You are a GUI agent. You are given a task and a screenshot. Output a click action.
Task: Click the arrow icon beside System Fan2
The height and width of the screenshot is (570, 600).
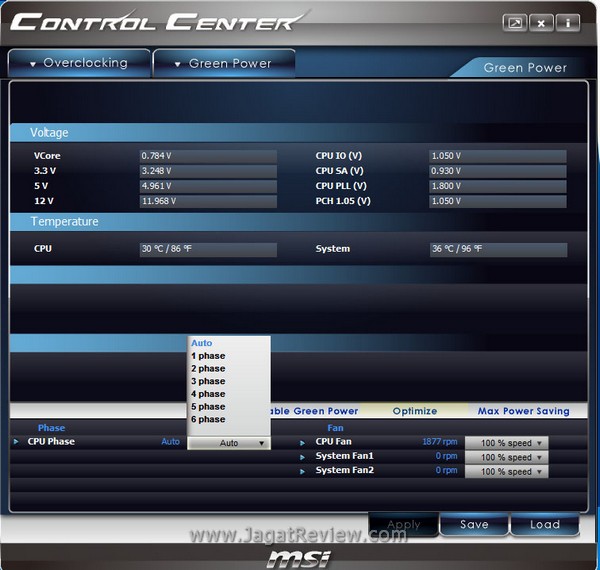pyautogui.click(x=304, y=470)
